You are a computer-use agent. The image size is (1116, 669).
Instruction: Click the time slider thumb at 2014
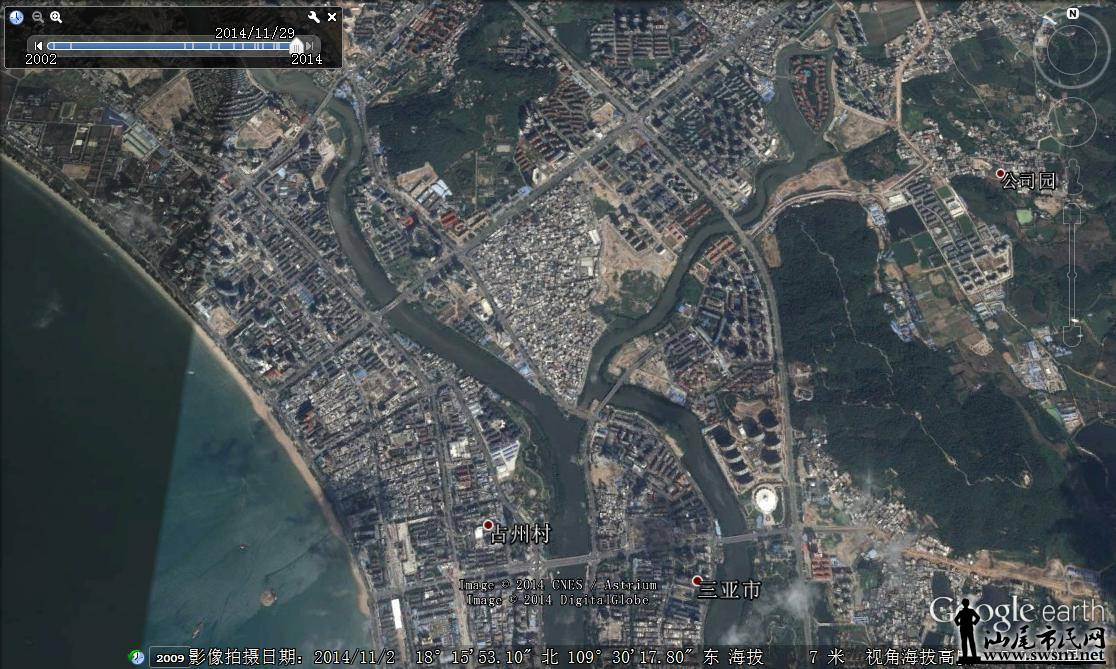(296, 45)
